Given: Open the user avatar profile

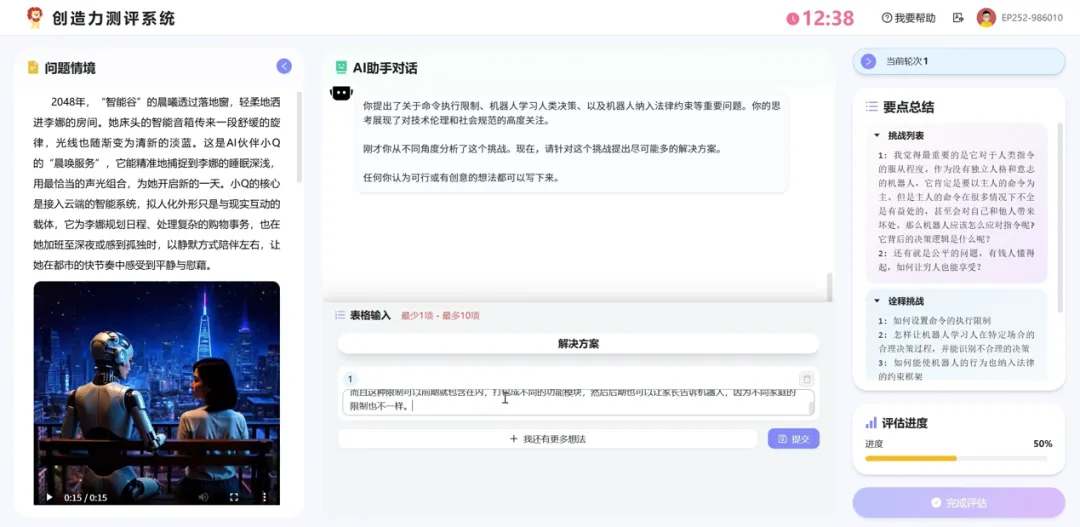Looking at the screenshot, I should (986, 18).
